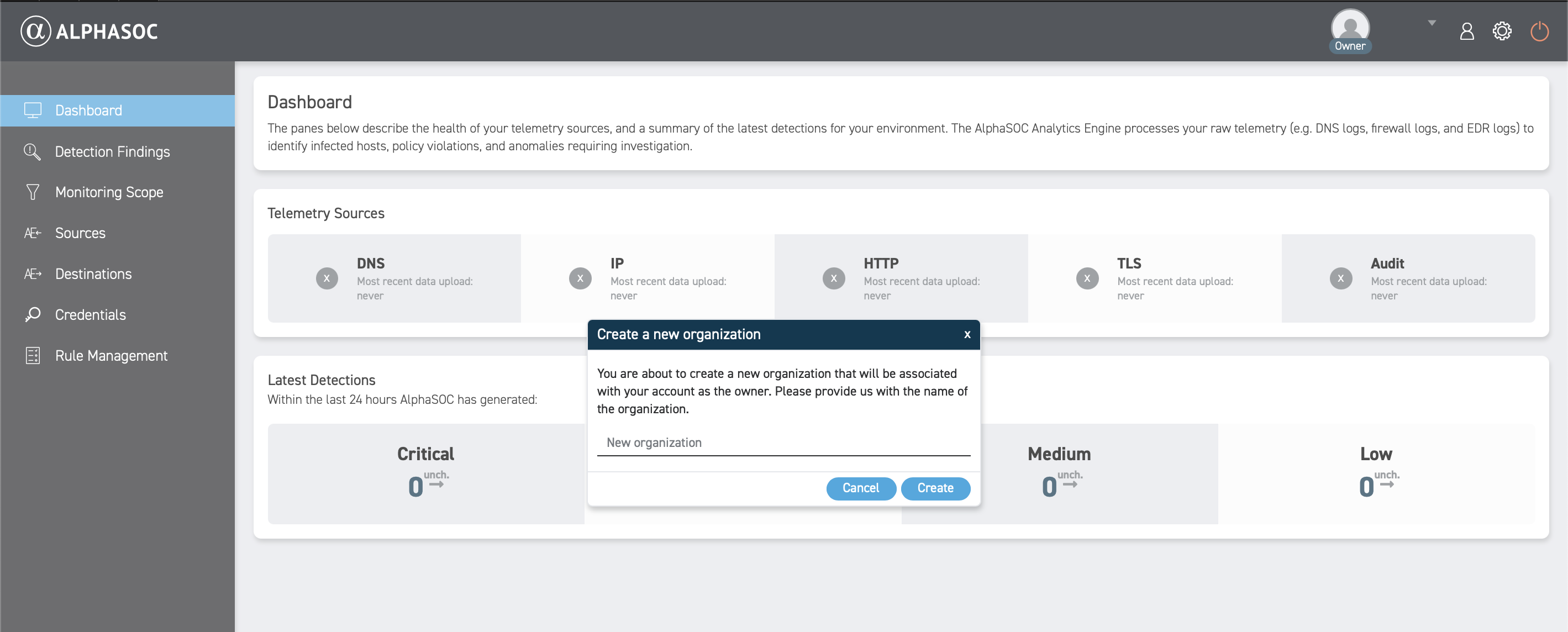Open the user profile icon
Viewport: 1568px width, 632px height.
1466,31
